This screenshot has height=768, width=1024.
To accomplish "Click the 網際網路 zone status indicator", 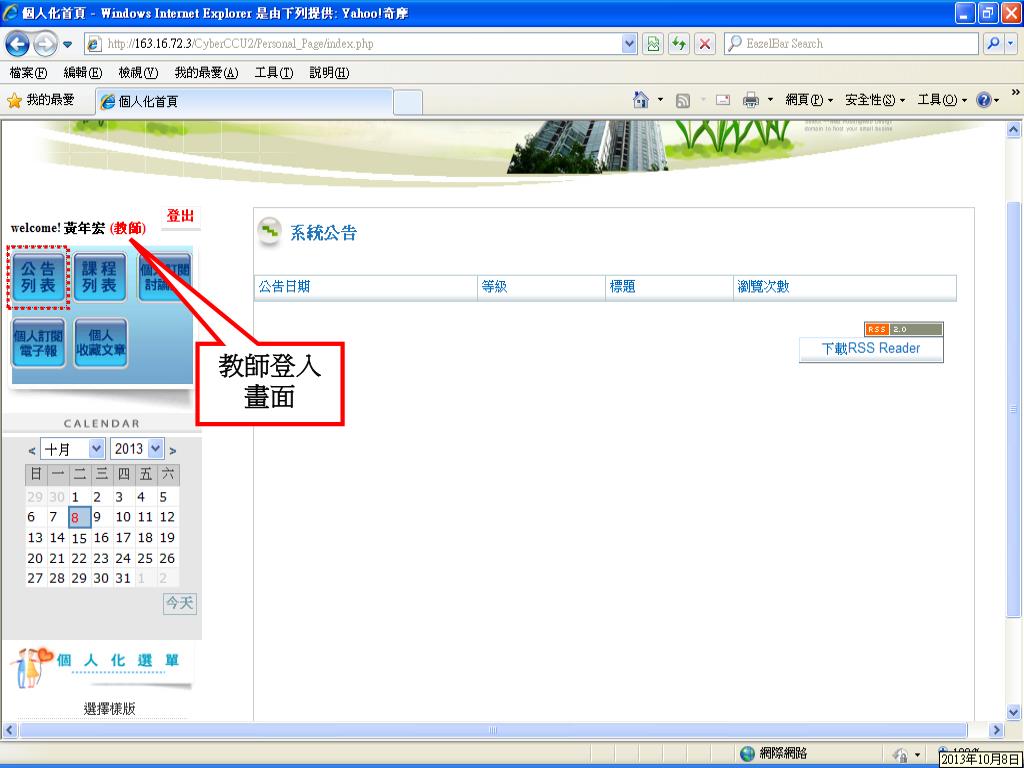I will click(x=775, y=754).
